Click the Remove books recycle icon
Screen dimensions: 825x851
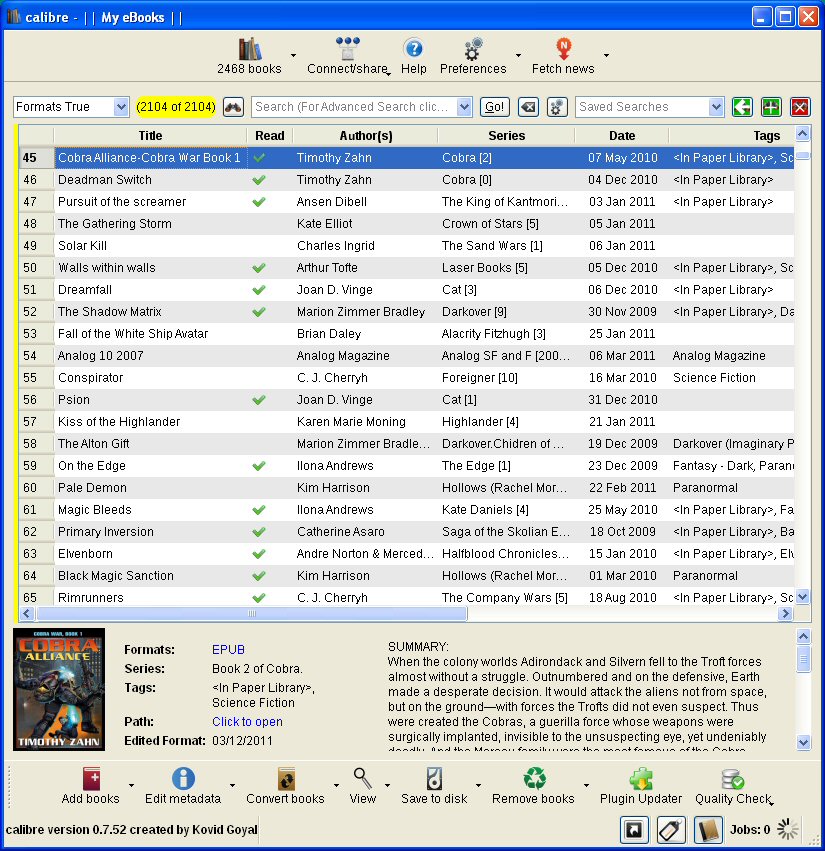535,779
